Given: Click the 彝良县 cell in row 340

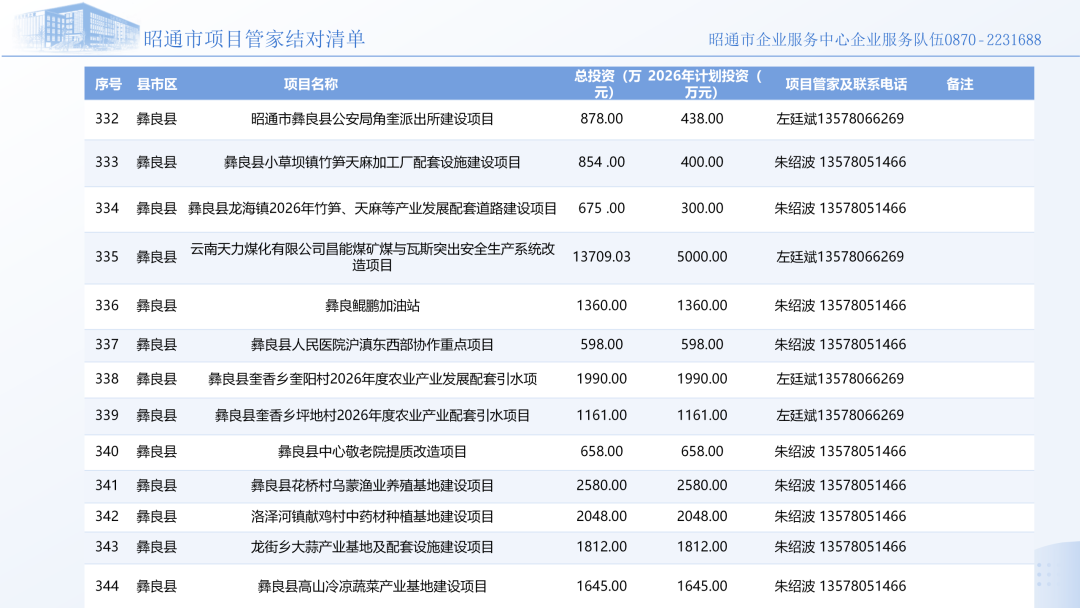Looking at the screenshot, I should pos(156,451).
